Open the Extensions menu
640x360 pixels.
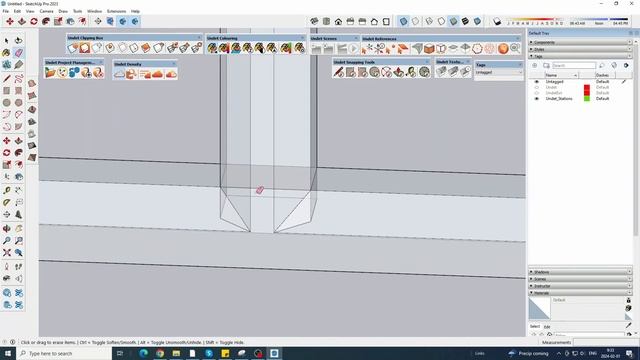pos(116,11)
